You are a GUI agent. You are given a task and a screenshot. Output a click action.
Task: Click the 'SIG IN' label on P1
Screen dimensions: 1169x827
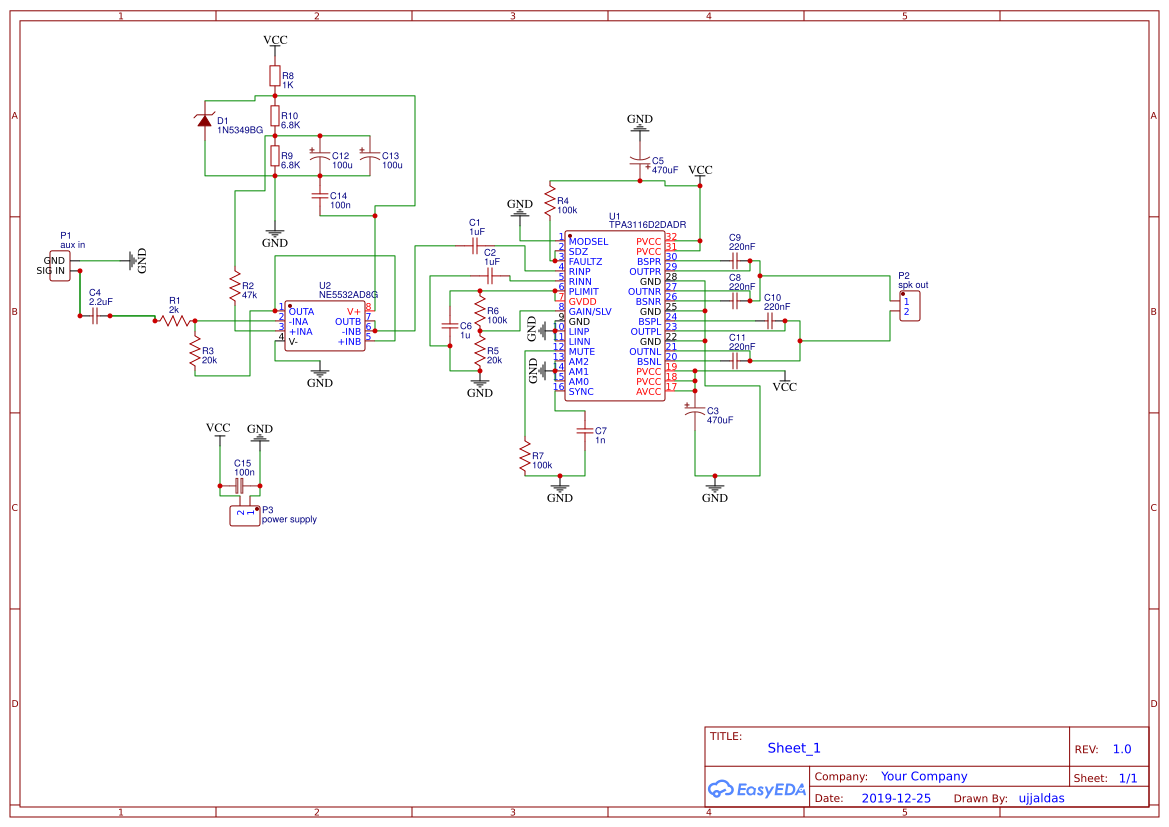coord(51,271)
